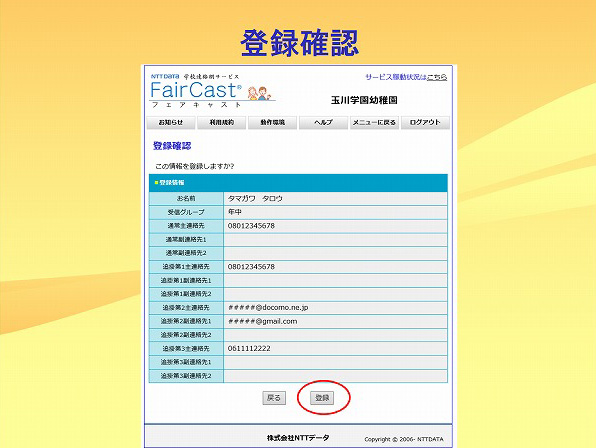Viewport: 596px width, 448px height.
Task: Click the 株式会社NTTデータ footer text
Action: [x=298, y=438]
